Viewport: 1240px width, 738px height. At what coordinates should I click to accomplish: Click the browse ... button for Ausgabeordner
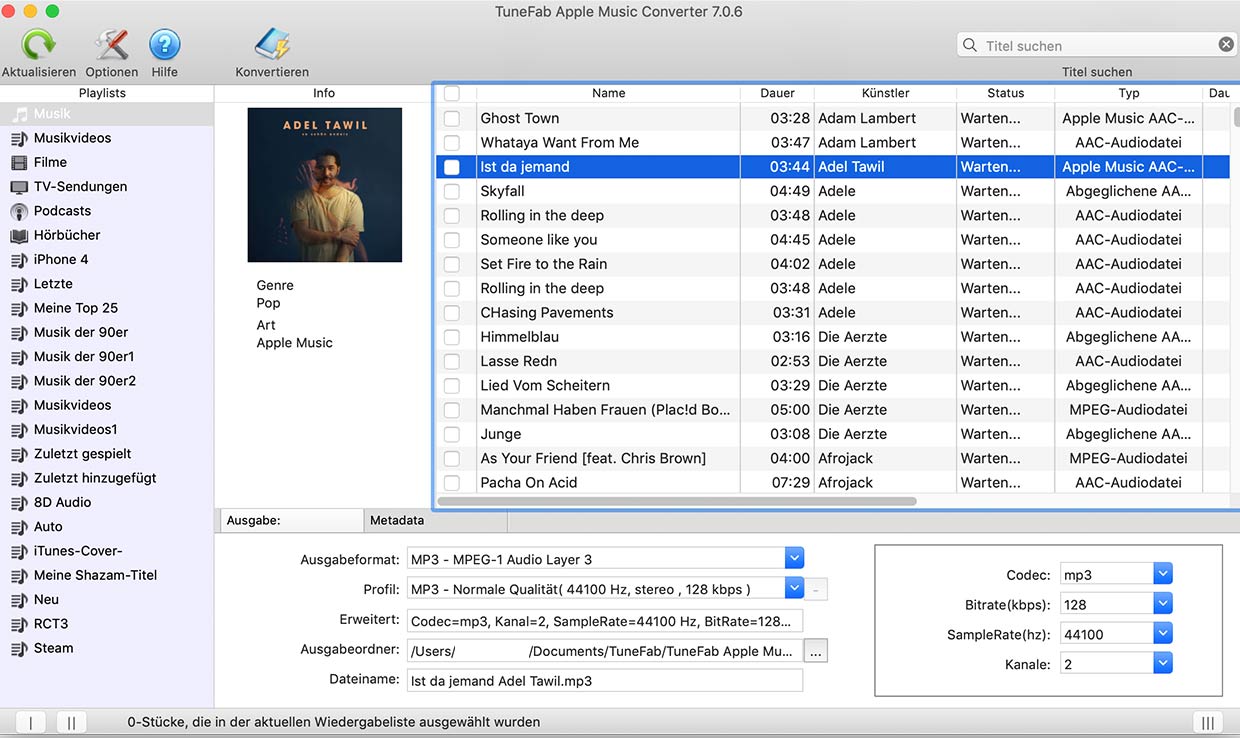816,651
